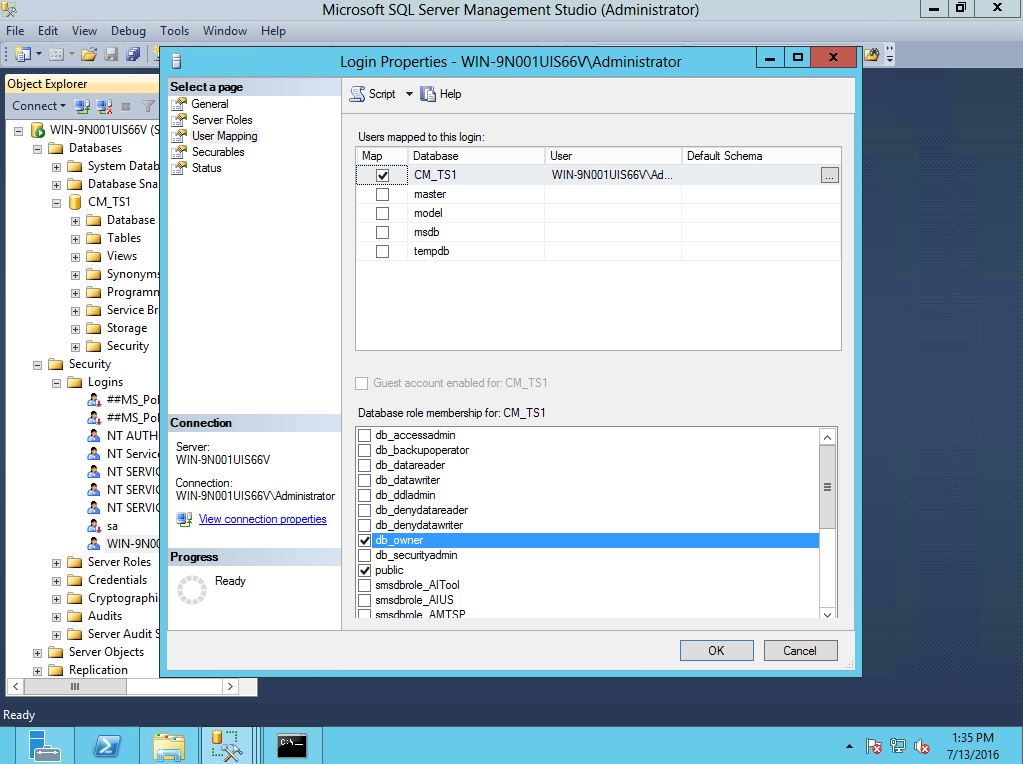1023x764 pixels.
Task: Click the Open File toolbar icon
Action: pos(89,54)
